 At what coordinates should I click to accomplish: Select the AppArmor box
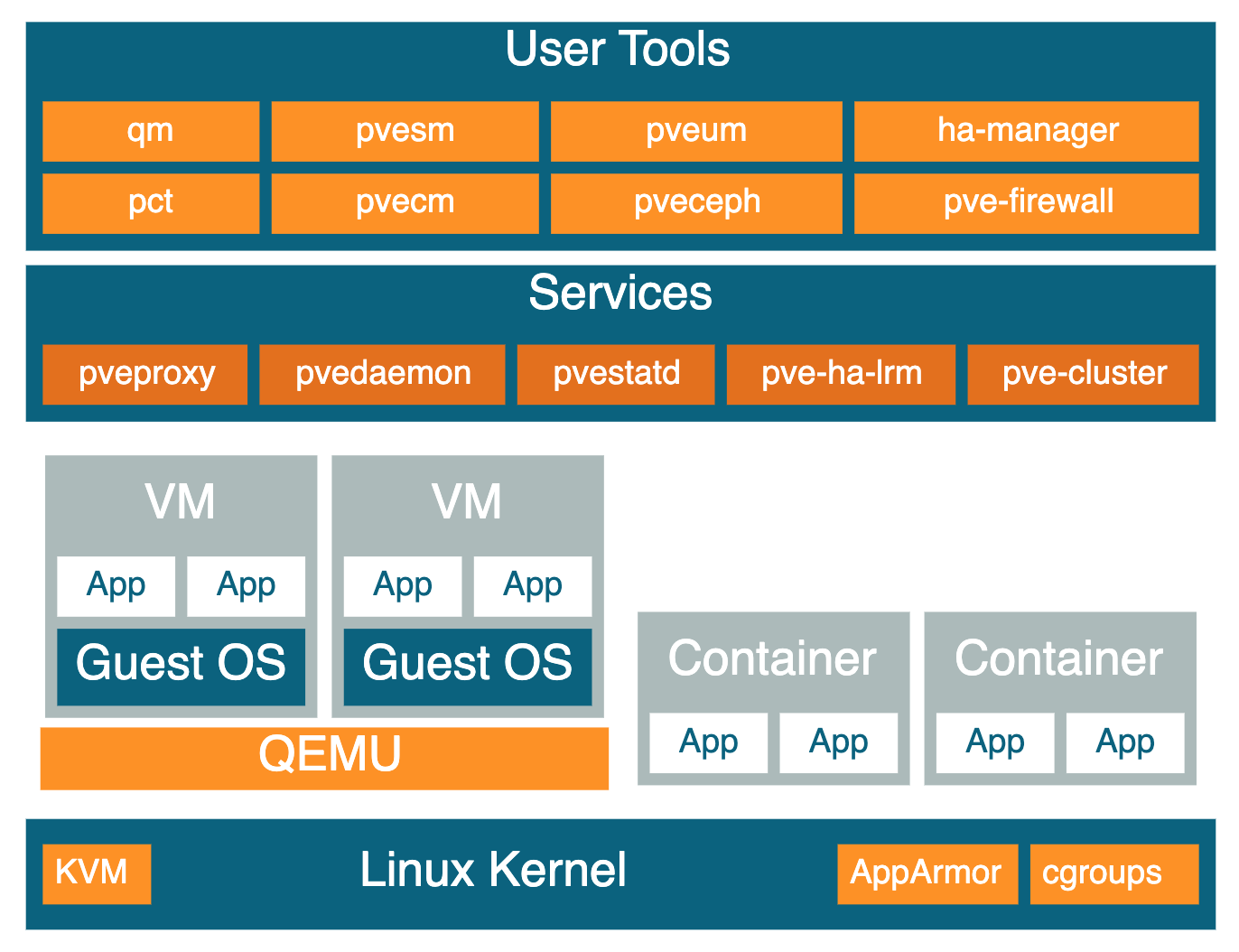tap(927, 873)
